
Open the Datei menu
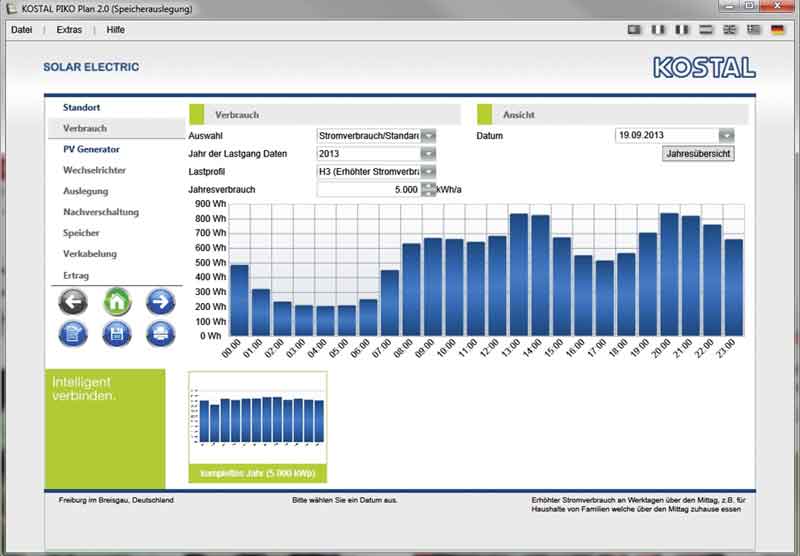point(21,30)
